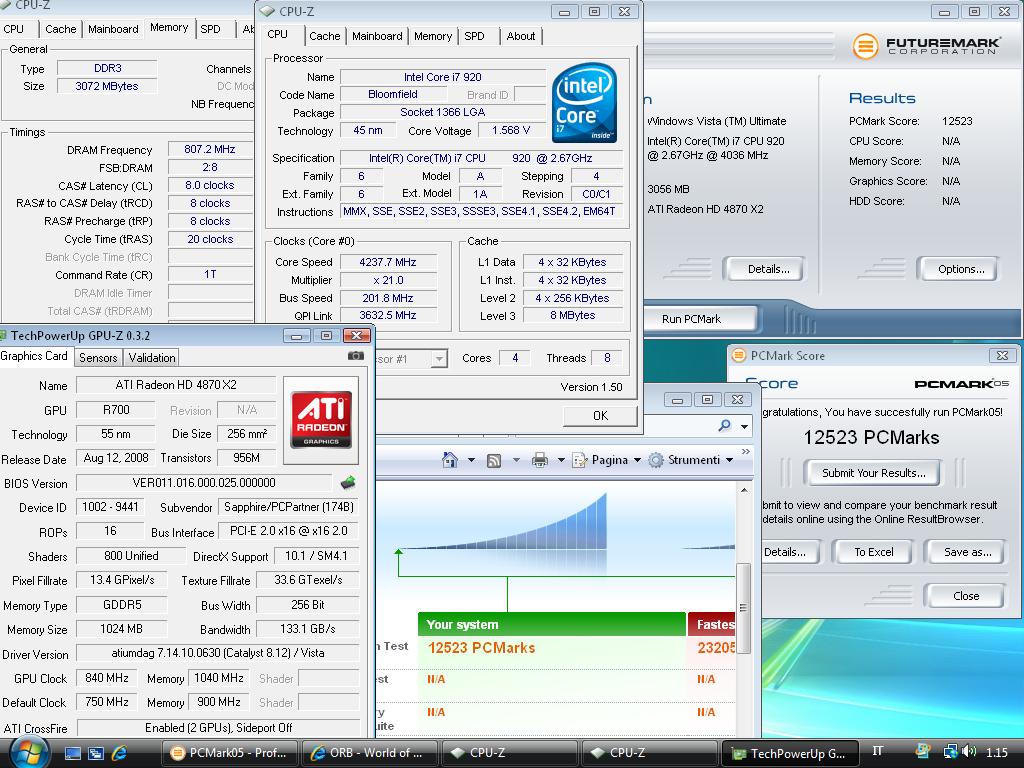1024x768 pixels.
Task: Click the GPU-Z Name field ATI Radeon HD 4870 X2
Action: (x=176, y=385)
